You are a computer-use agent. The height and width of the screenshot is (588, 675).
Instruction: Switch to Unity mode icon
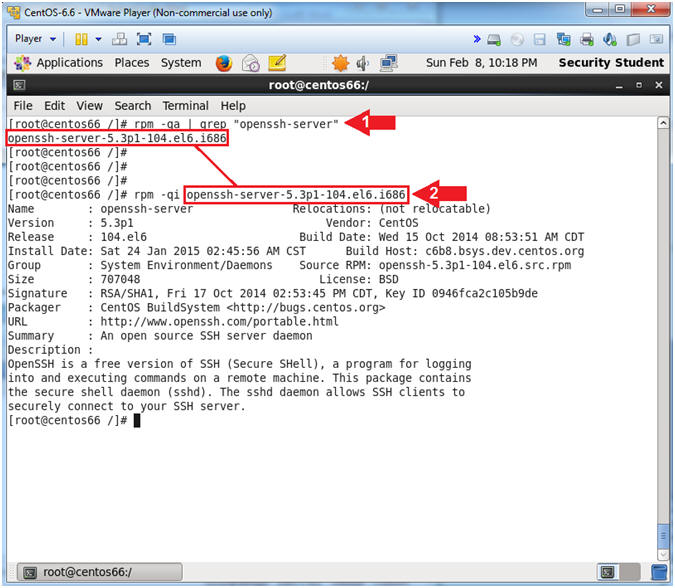[x=169, y=39]
